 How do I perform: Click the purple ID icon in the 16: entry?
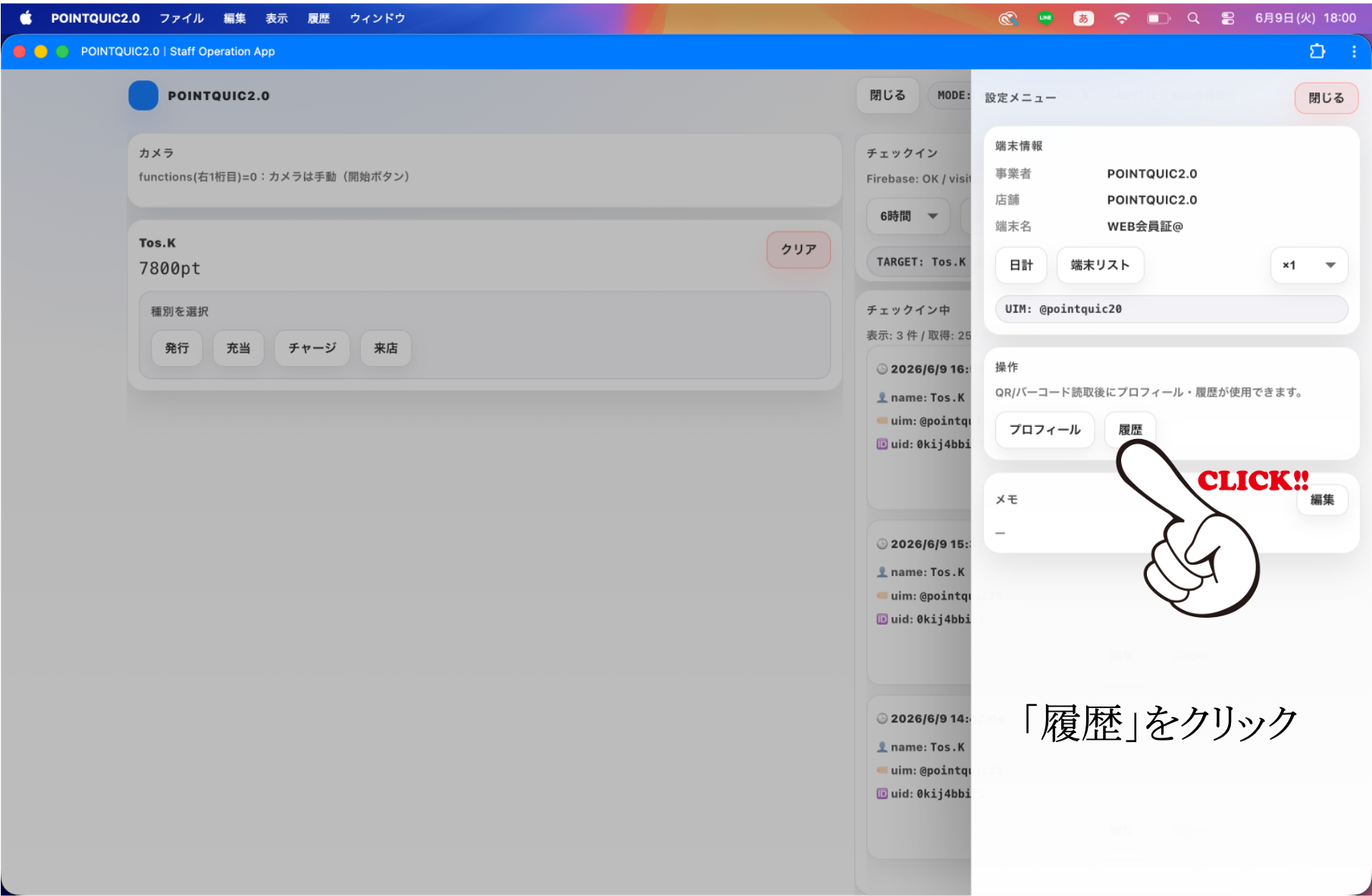click(x=882, y=444)
